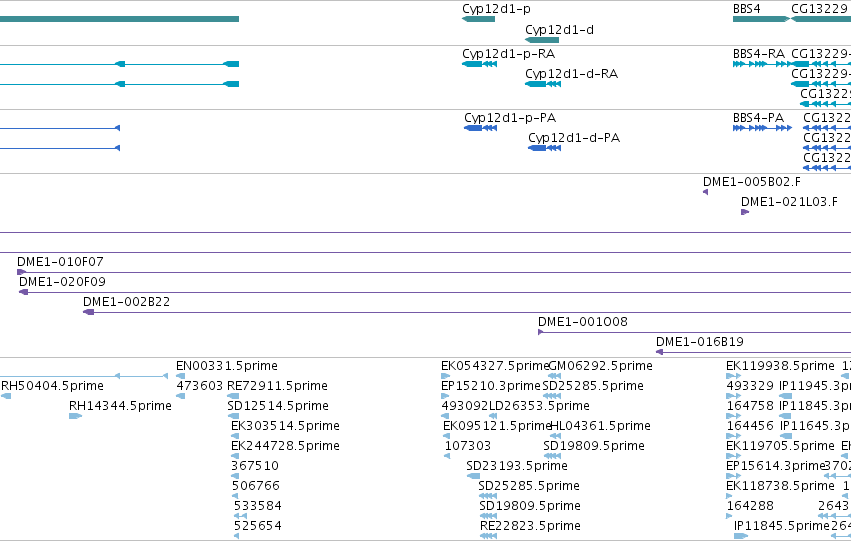The width and height of the screenshot is (851, 541).
Task: Select the DME1-016B19 clone label
Action: [x=700, y=342]
